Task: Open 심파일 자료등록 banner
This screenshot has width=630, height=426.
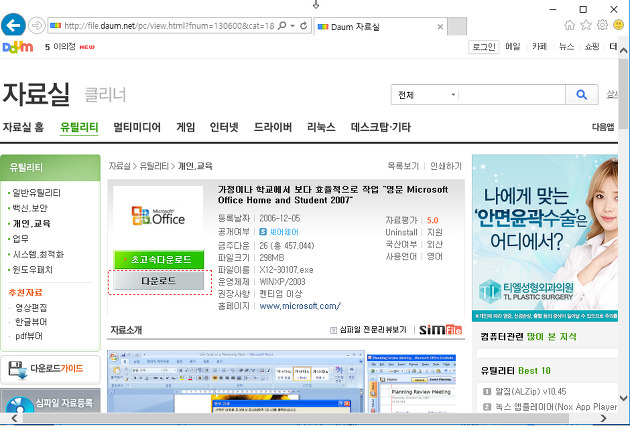Action: 51,401
